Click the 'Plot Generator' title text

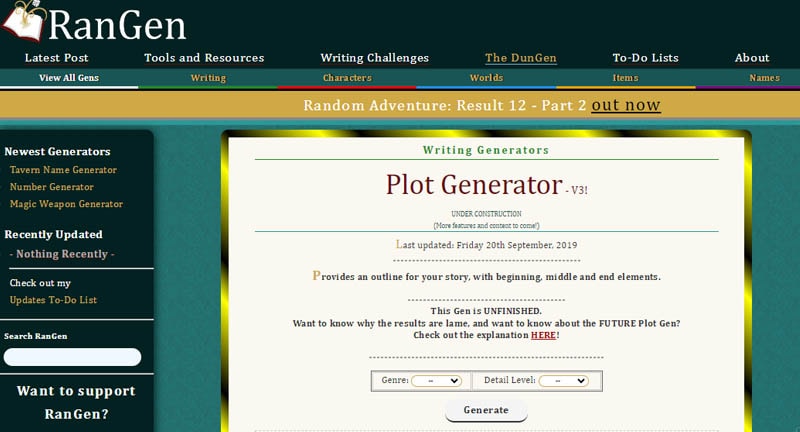474,185
